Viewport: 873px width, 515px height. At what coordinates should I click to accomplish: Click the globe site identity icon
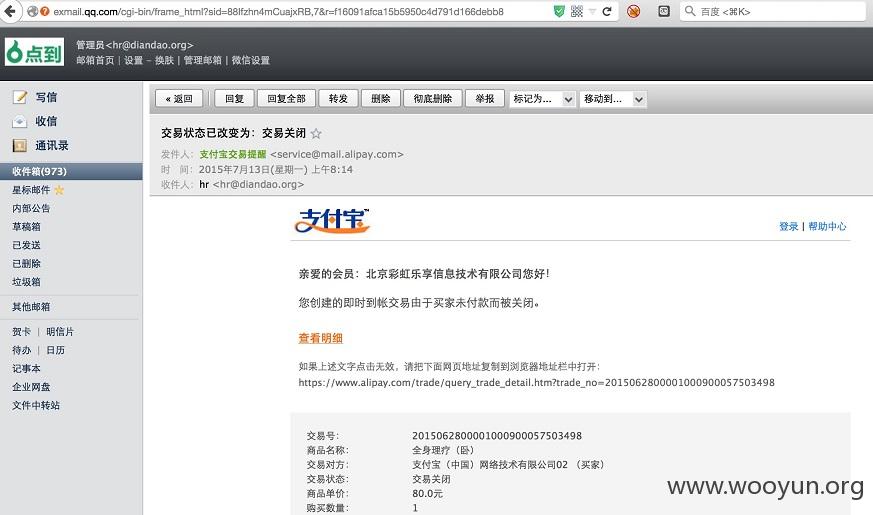pos(32,11)
